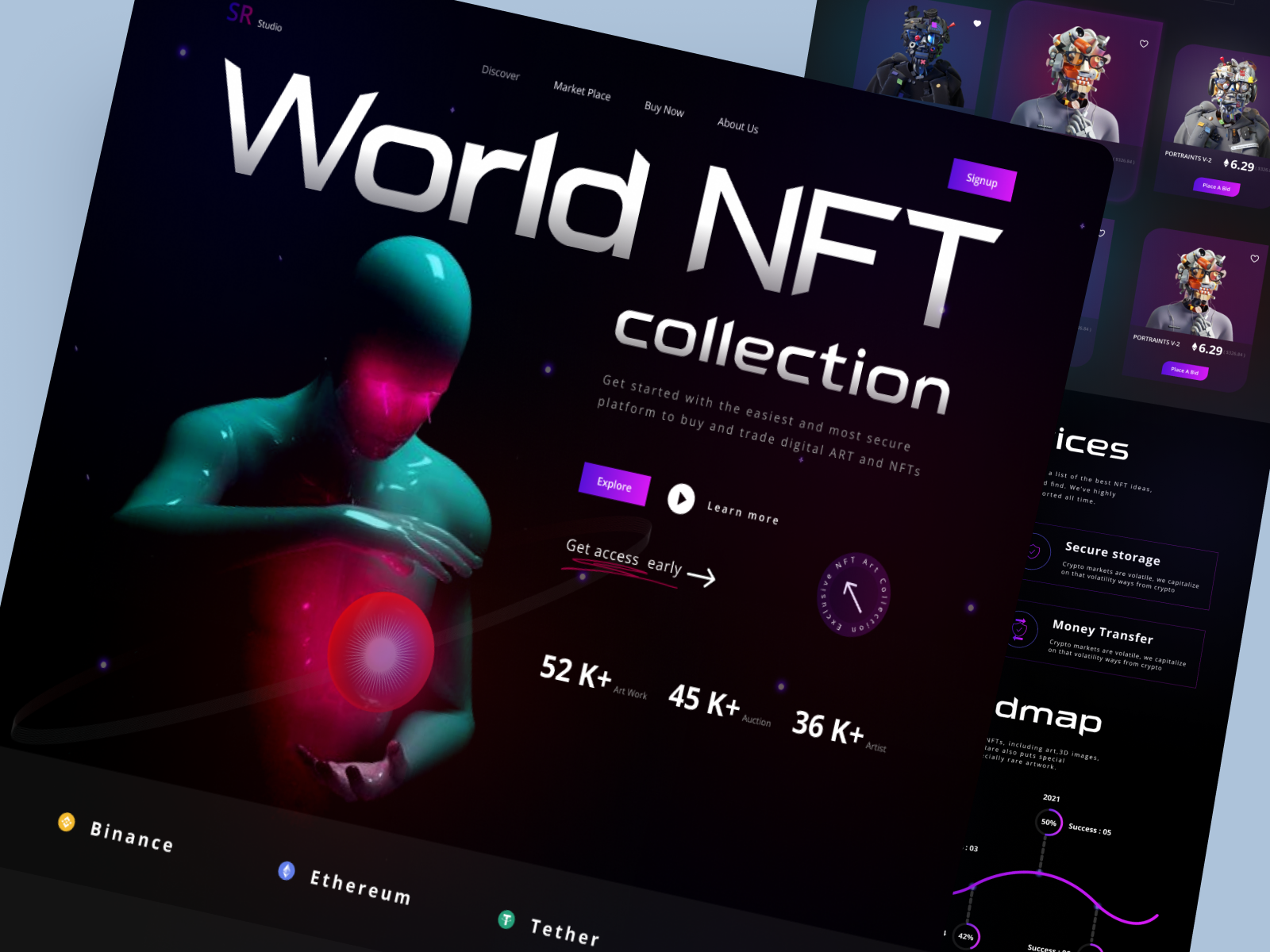Screen dimensions: 1270x952
Task: Open the Market Place nav item
Action: pyautogui.click(x=582, y=91)
